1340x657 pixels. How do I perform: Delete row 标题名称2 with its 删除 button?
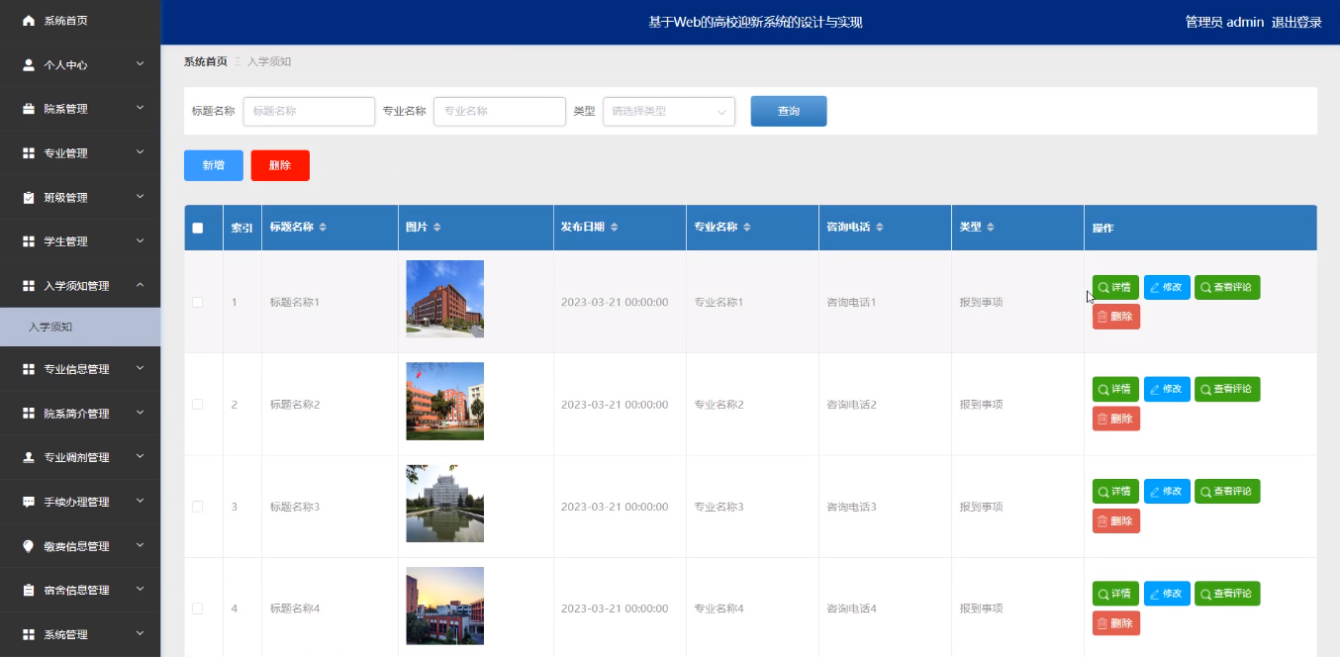(x=1116, y=419)
